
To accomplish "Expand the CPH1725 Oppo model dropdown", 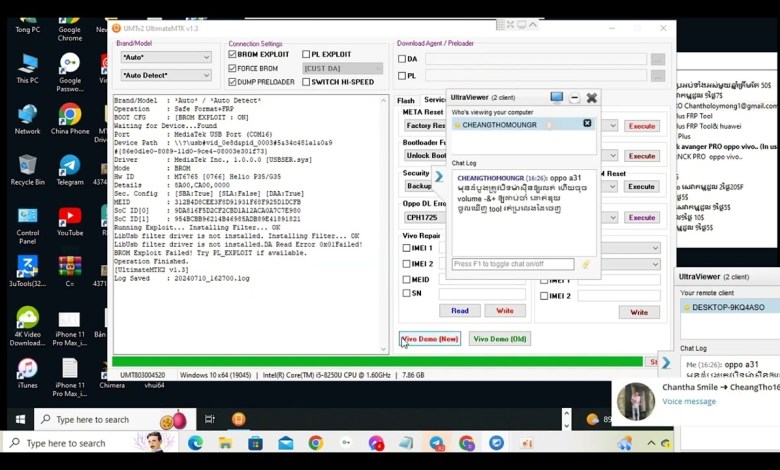I will click(x=441, y=217).
